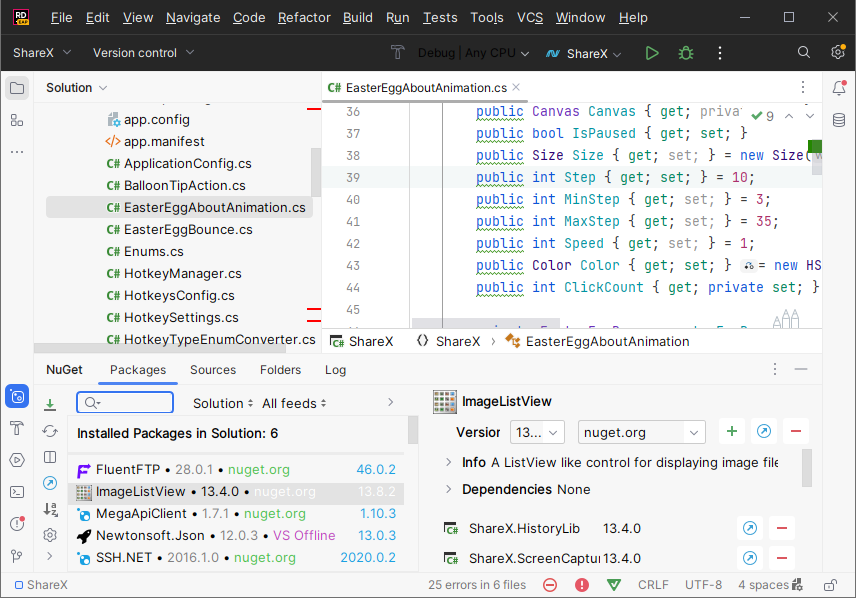This screenshot has height=598, width=856.
Task: Start debugging with the bug icon
Action: [x=686, y=53]
